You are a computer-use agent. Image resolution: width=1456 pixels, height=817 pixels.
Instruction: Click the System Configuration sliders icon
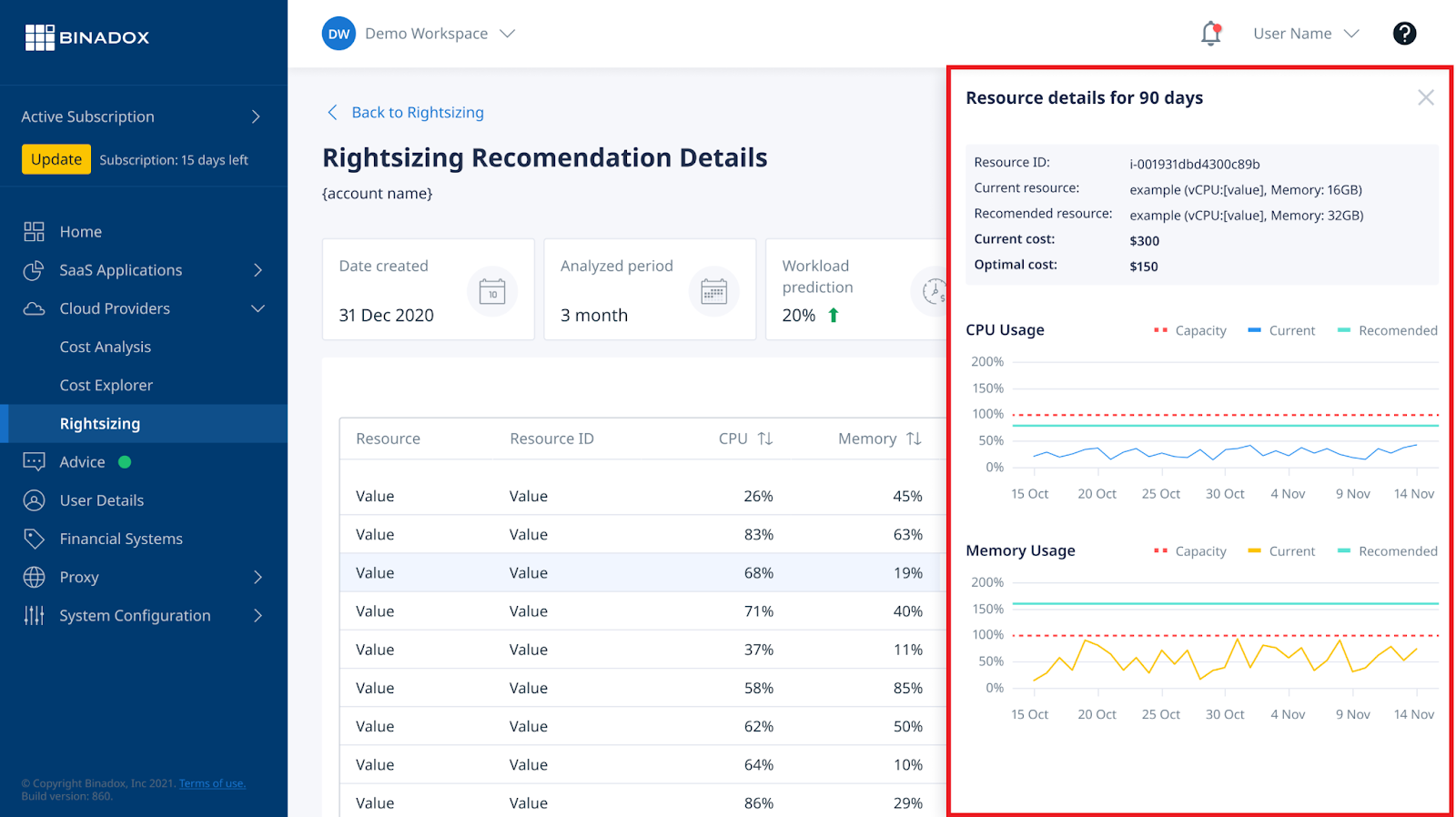coord(34,616)
